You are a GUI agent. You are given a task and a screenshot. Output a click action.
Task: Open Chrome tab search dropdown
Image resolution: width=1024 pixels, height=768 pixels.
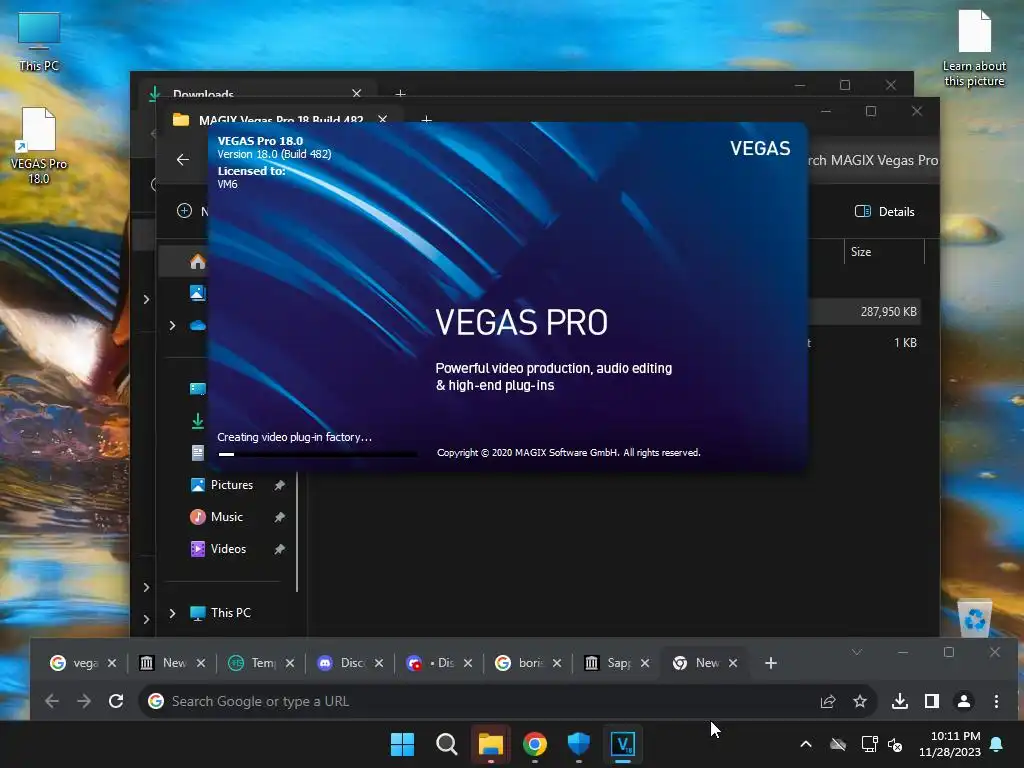857,652
